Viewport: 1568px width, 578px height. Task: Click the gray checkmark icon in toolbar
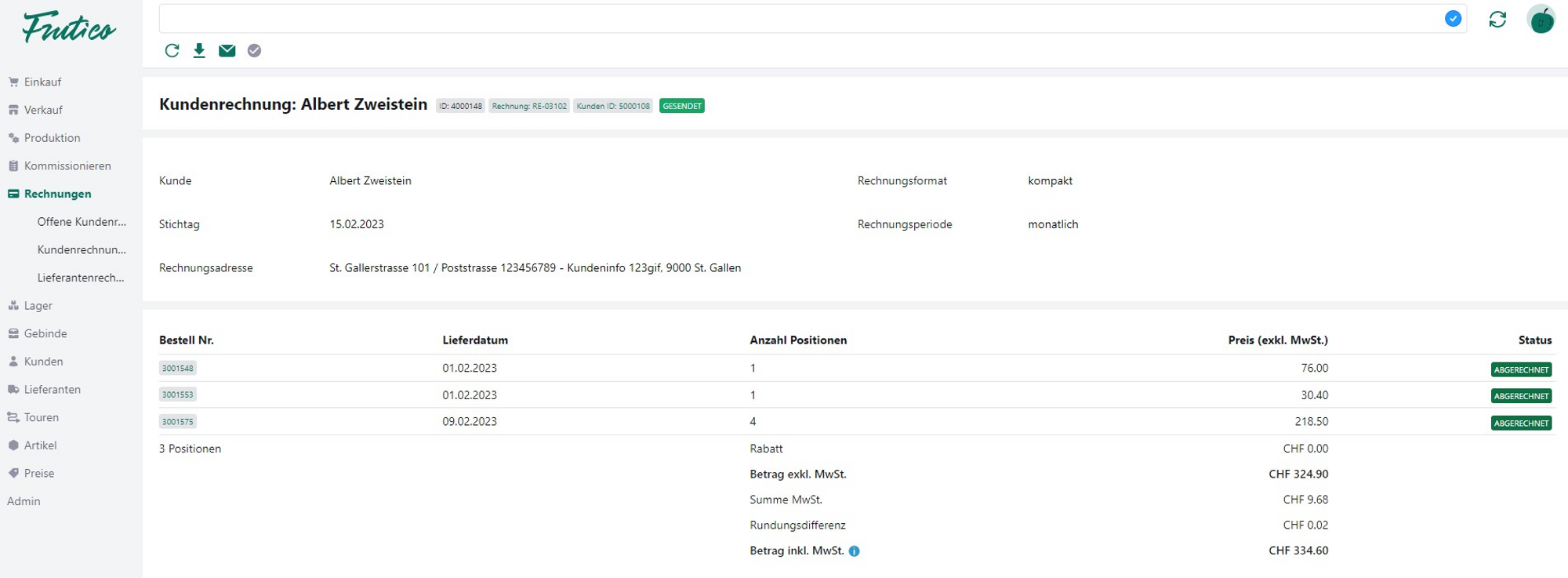pyautogui.click(x=254, y=51)
